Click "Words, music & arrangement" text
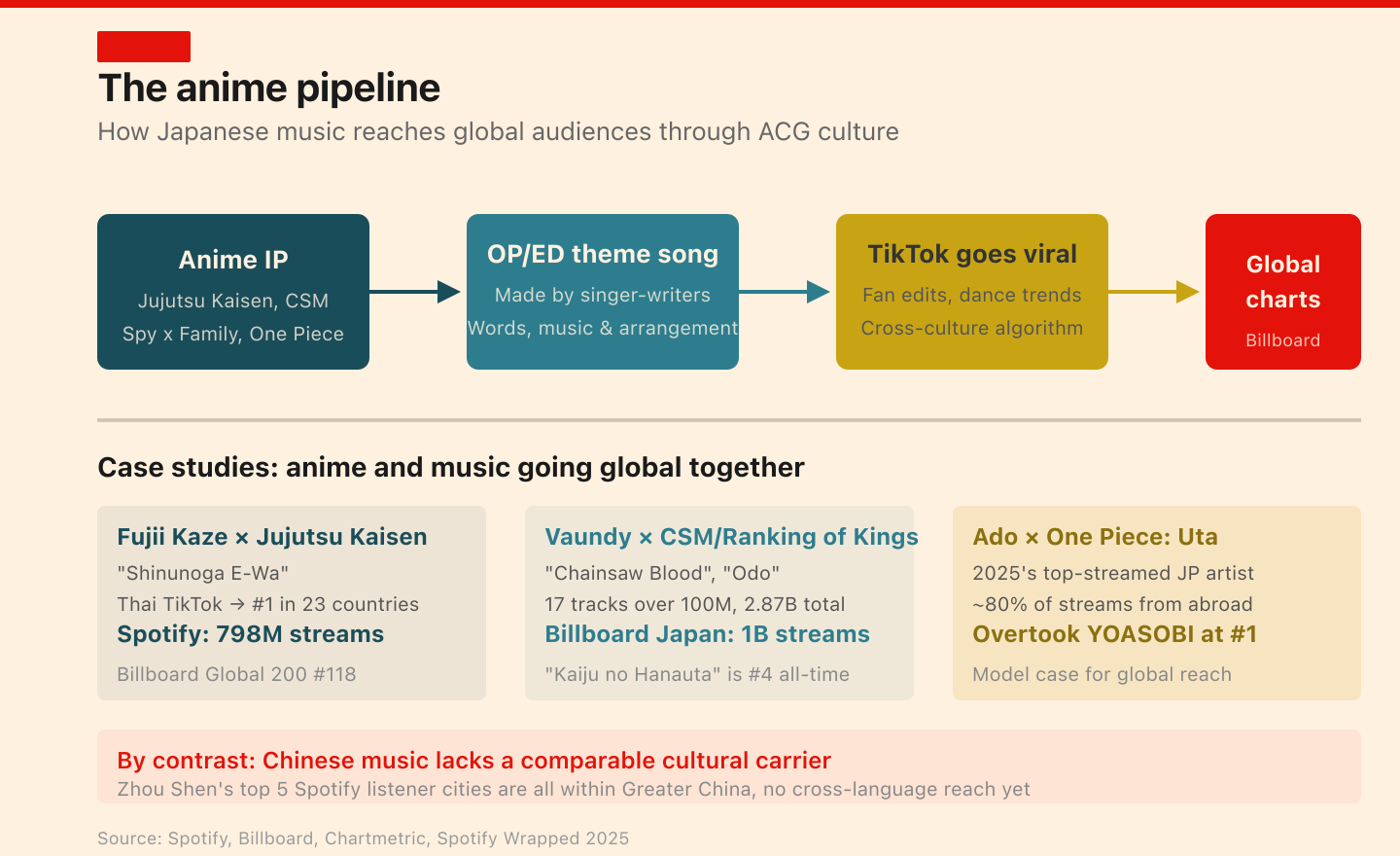 point(603,328)
